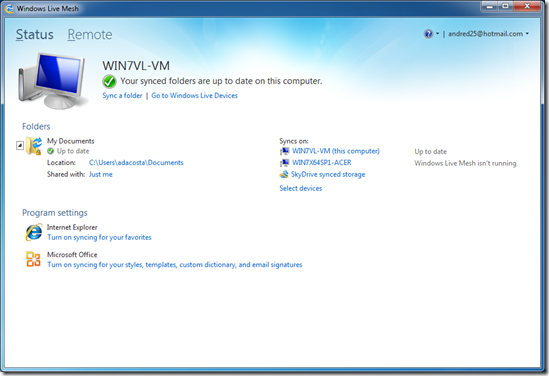Click the Select devices link
Screen dimensions: 549x376
[301, 188]
